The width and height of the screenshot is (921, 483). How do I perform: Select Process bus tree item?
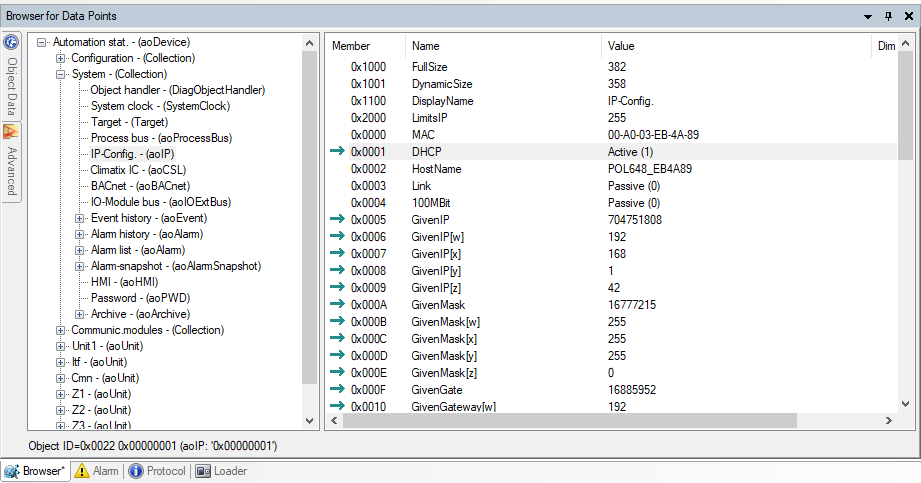click(x=162, y=138)
